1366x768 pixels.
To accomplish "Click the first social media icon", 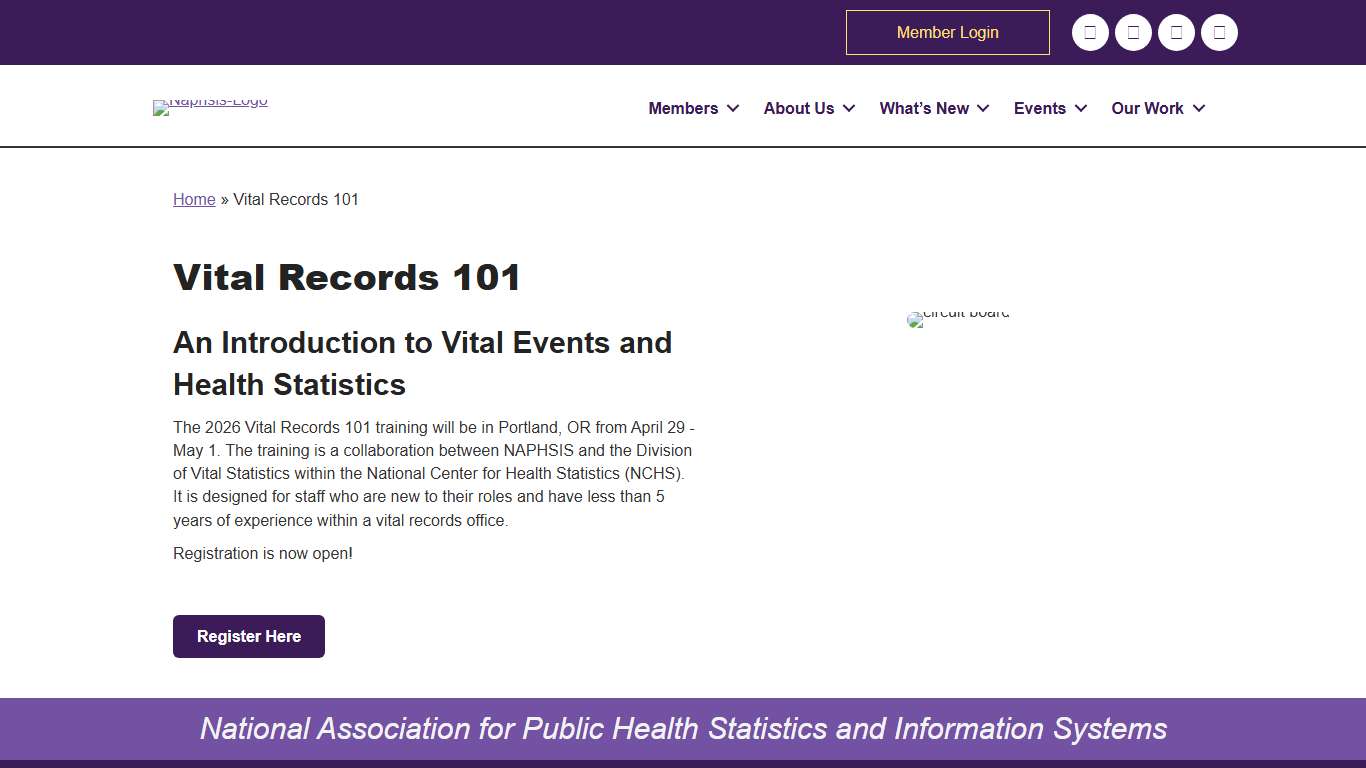I will click(x=1090, y=32).
